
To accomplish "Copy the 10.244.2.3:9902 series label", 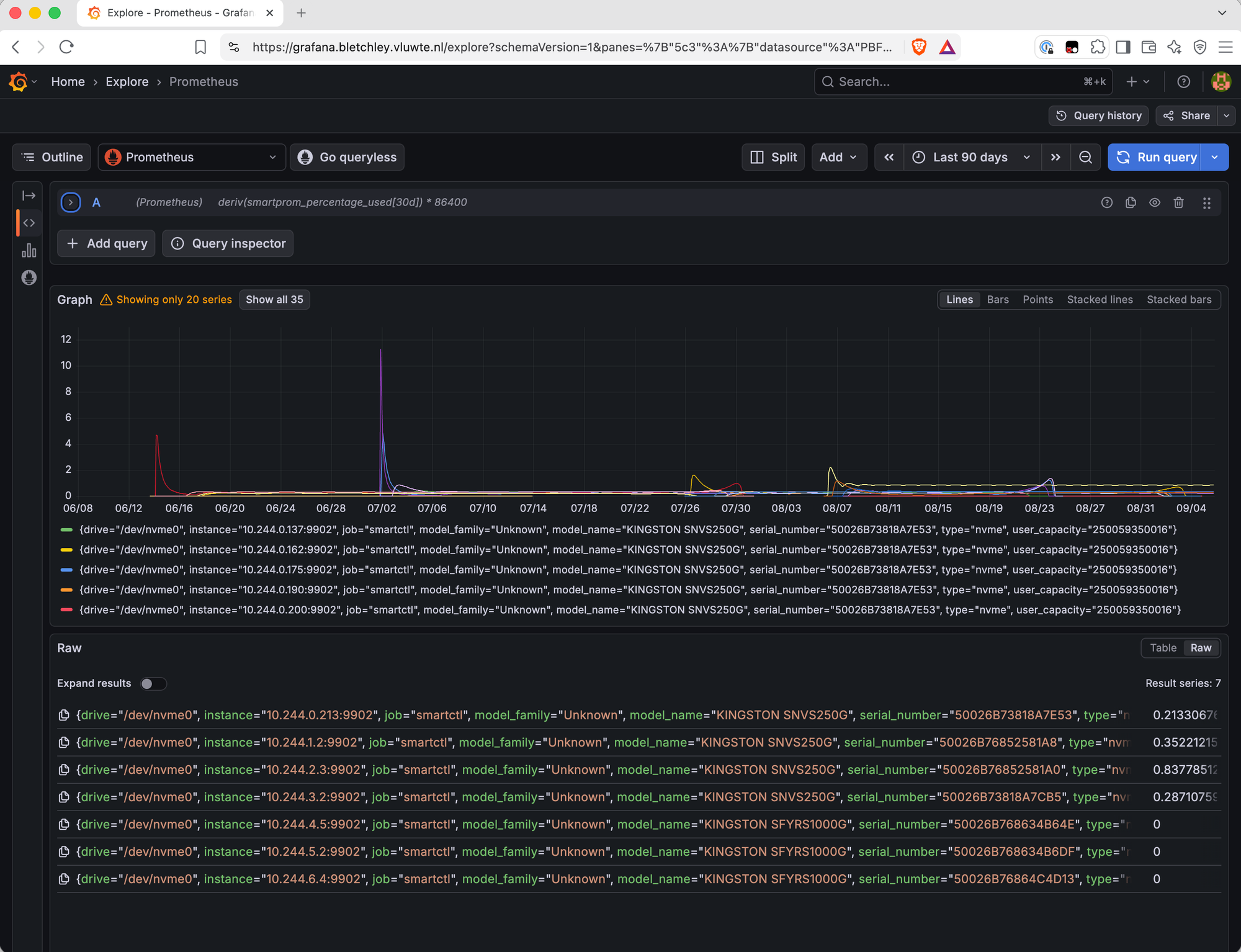I will pos(63,770).
